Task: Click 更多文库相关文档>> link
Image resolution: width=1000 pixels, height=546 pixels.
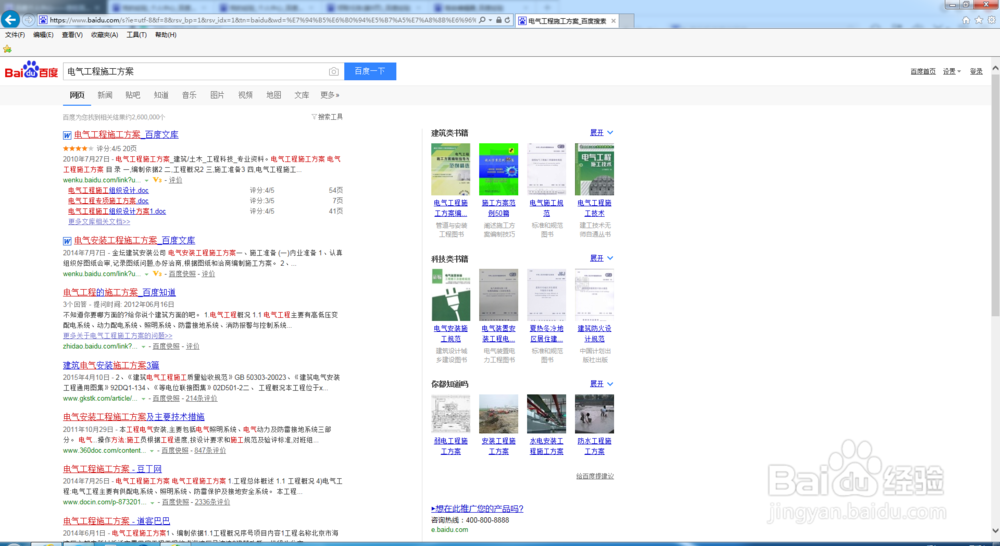Action: coord(99,221)
